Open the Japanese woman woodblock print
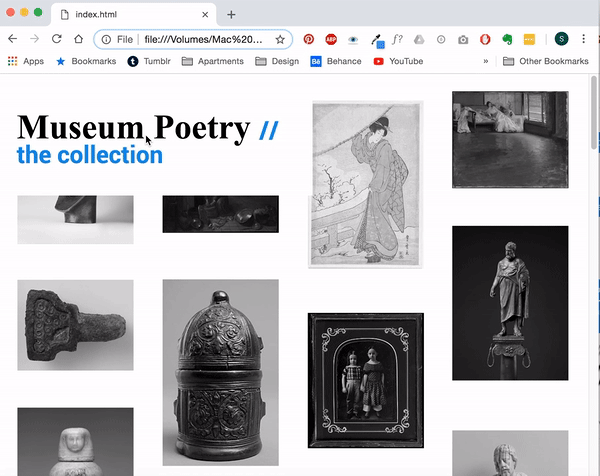Image resolution: width=600 pixels, height=476 pixels. [x=366, y=184]
